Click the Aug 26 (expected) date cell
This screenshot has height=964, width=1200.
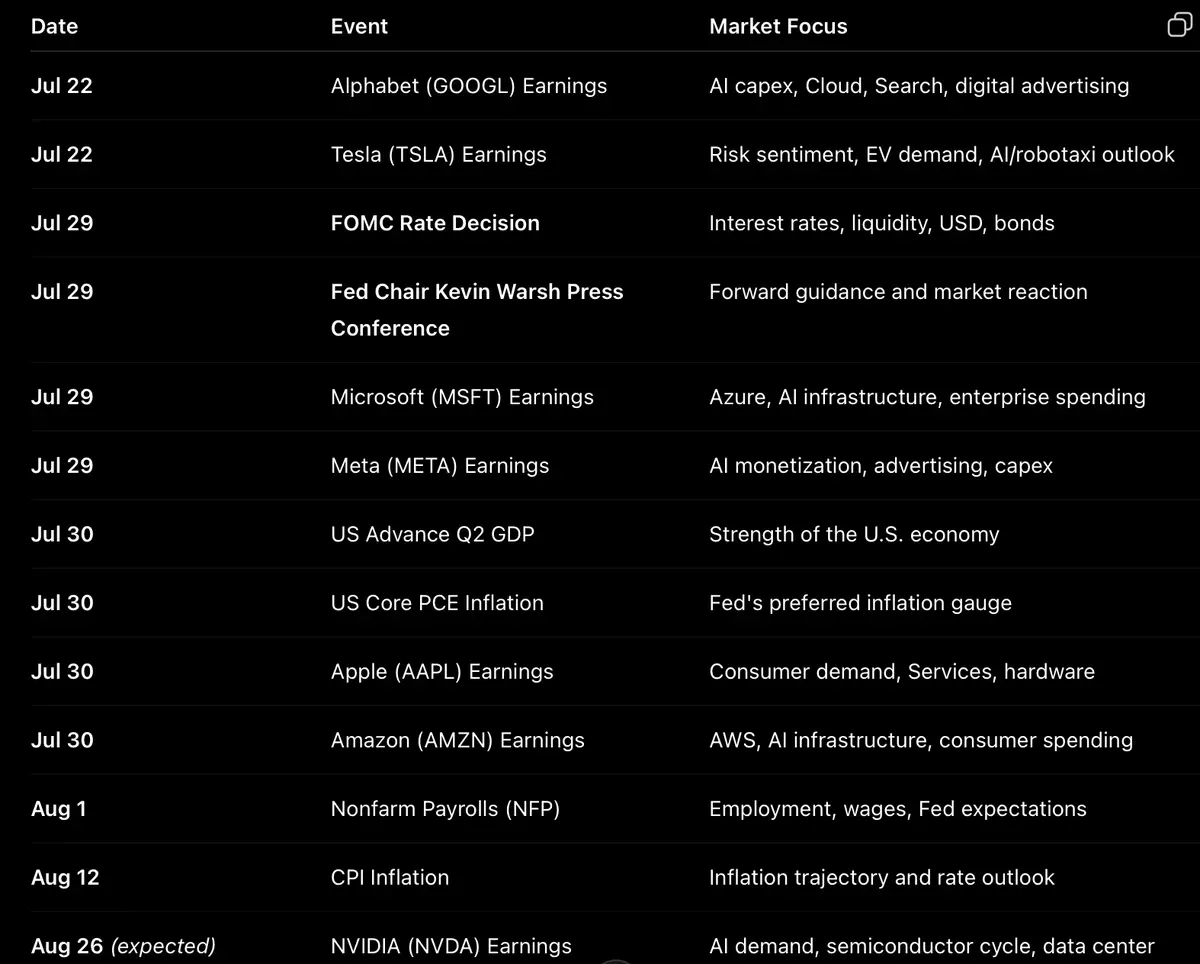pos(123,946)
